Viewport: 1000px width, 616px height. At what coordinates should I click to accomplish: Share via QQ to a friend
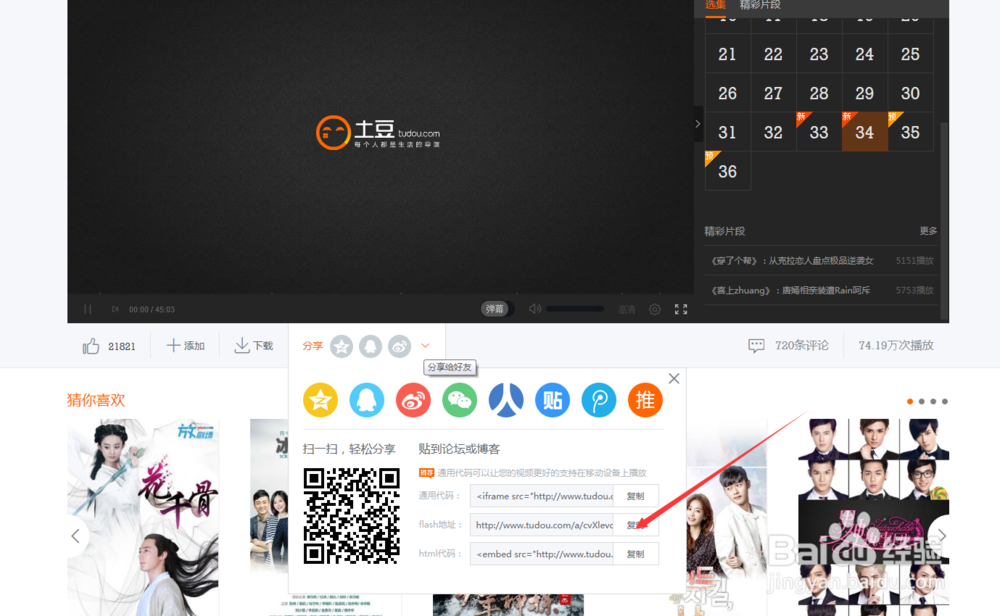366,400
